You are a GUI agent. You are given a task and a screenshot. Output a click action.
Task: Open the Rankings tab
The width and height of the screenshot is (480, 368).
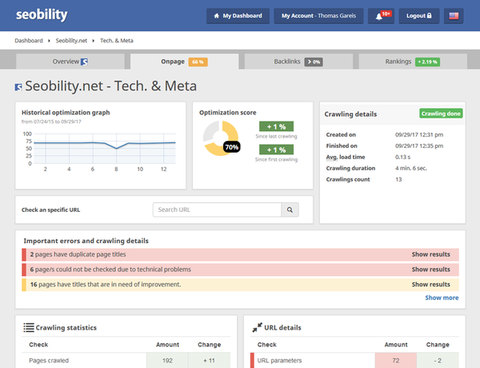pyautogui.click(x=413, y=62)
